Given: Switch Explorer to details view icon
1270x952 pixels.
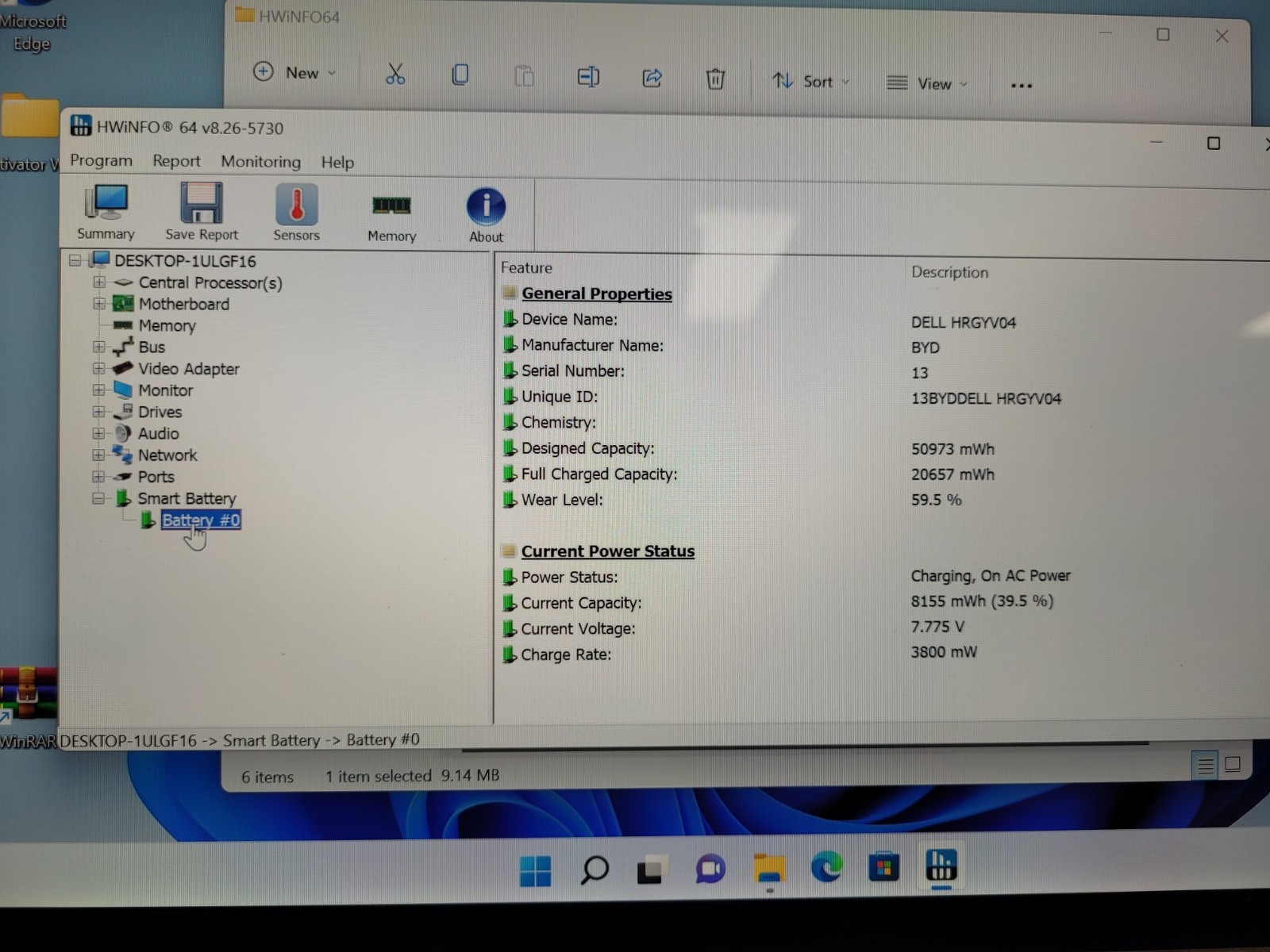Looking at the screenshot, I should (x=1206, y=766).
